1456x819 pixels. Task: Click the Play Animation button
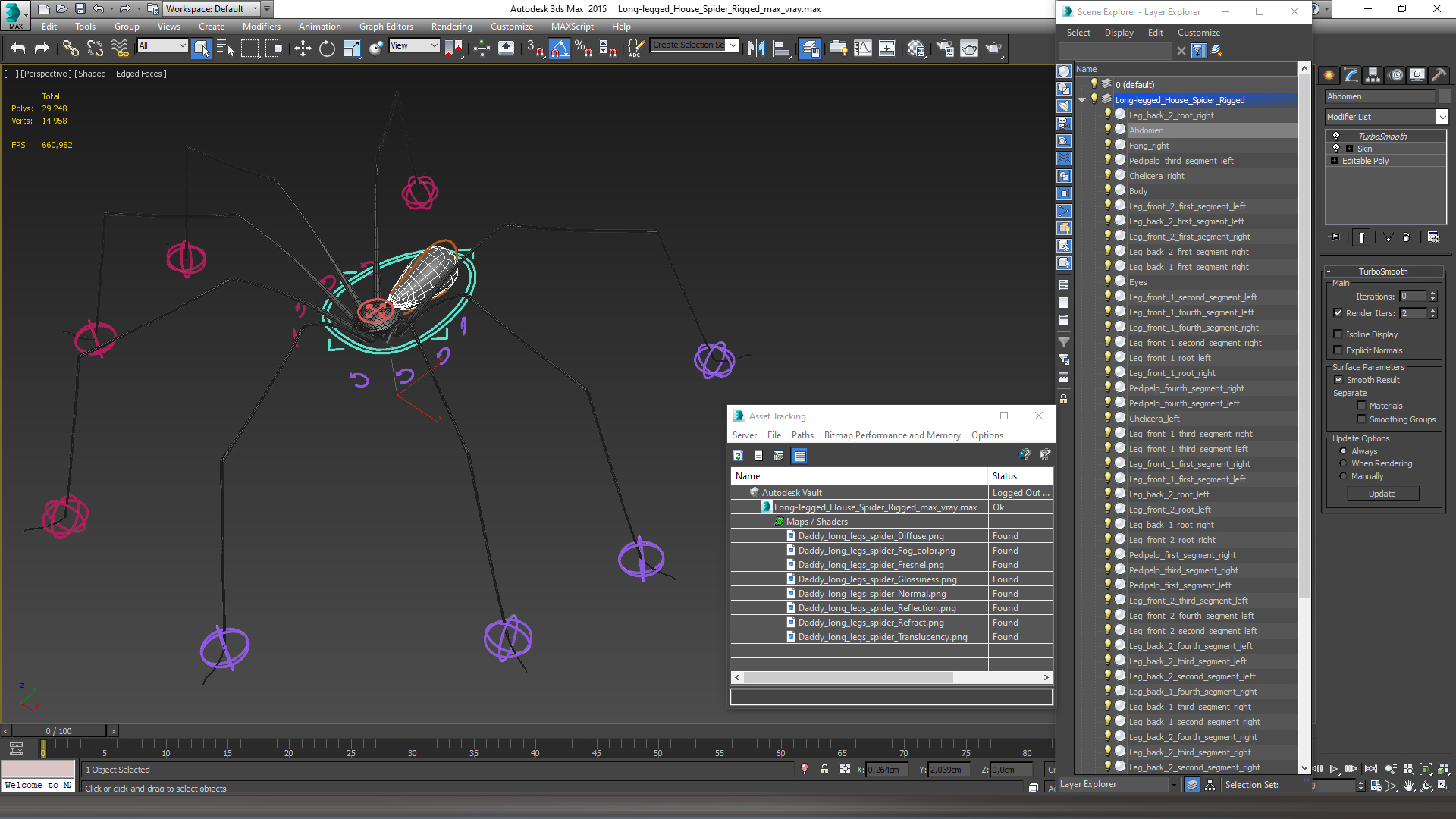(1333, 769)
